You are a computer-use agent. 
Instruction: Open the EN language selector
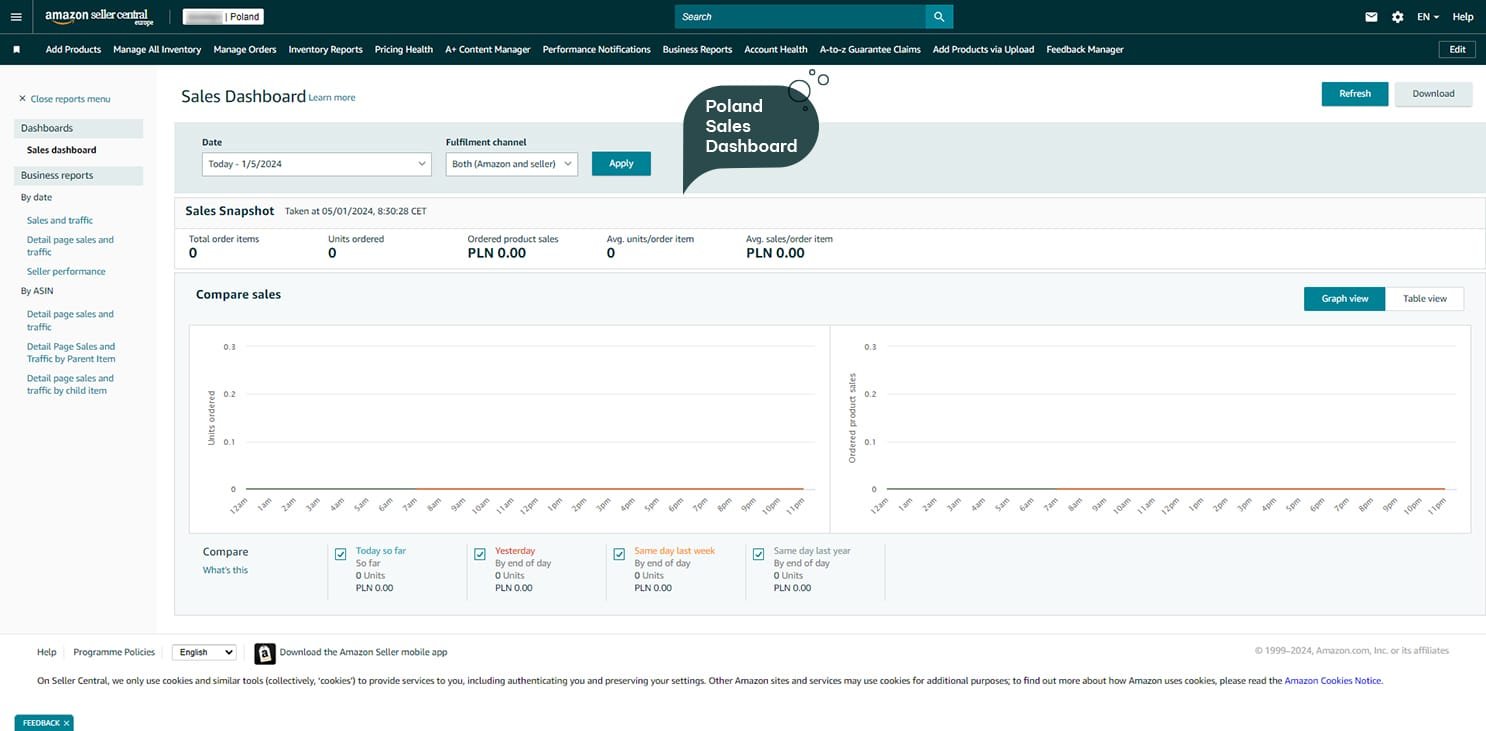(1427, 17)
